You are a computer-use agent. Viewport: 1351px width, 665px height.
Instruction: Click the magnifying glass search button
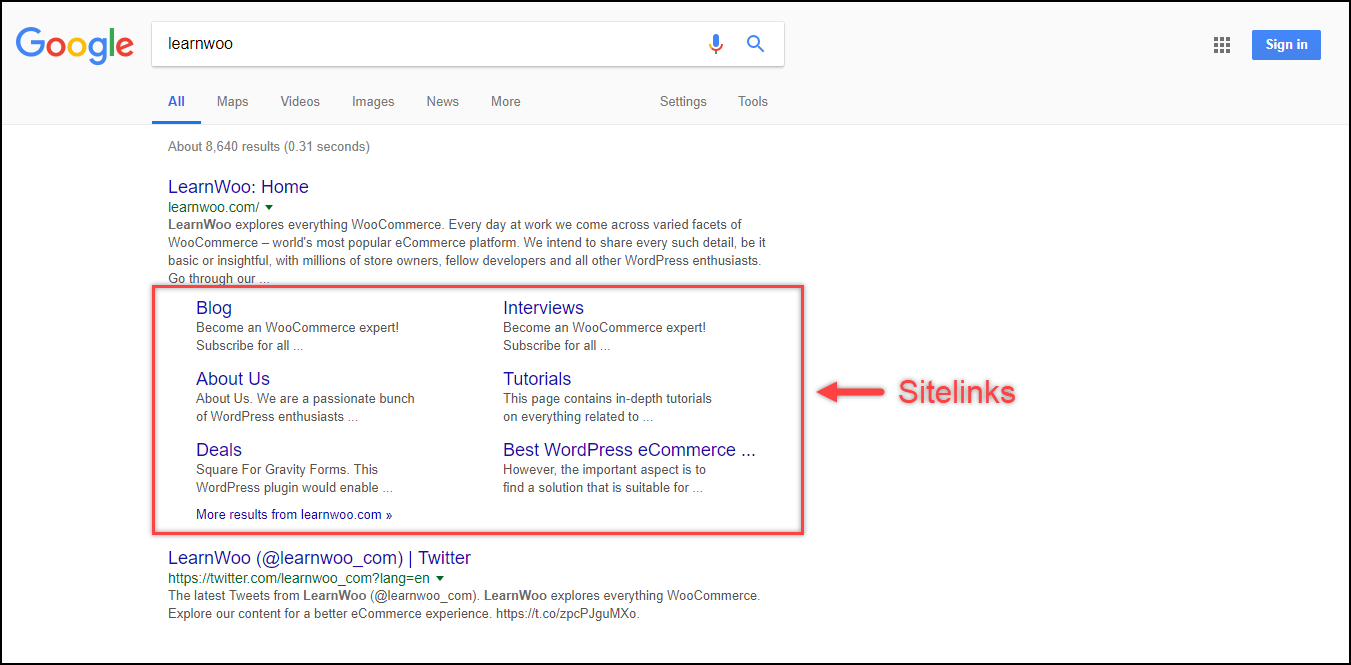tap(755, 44)
